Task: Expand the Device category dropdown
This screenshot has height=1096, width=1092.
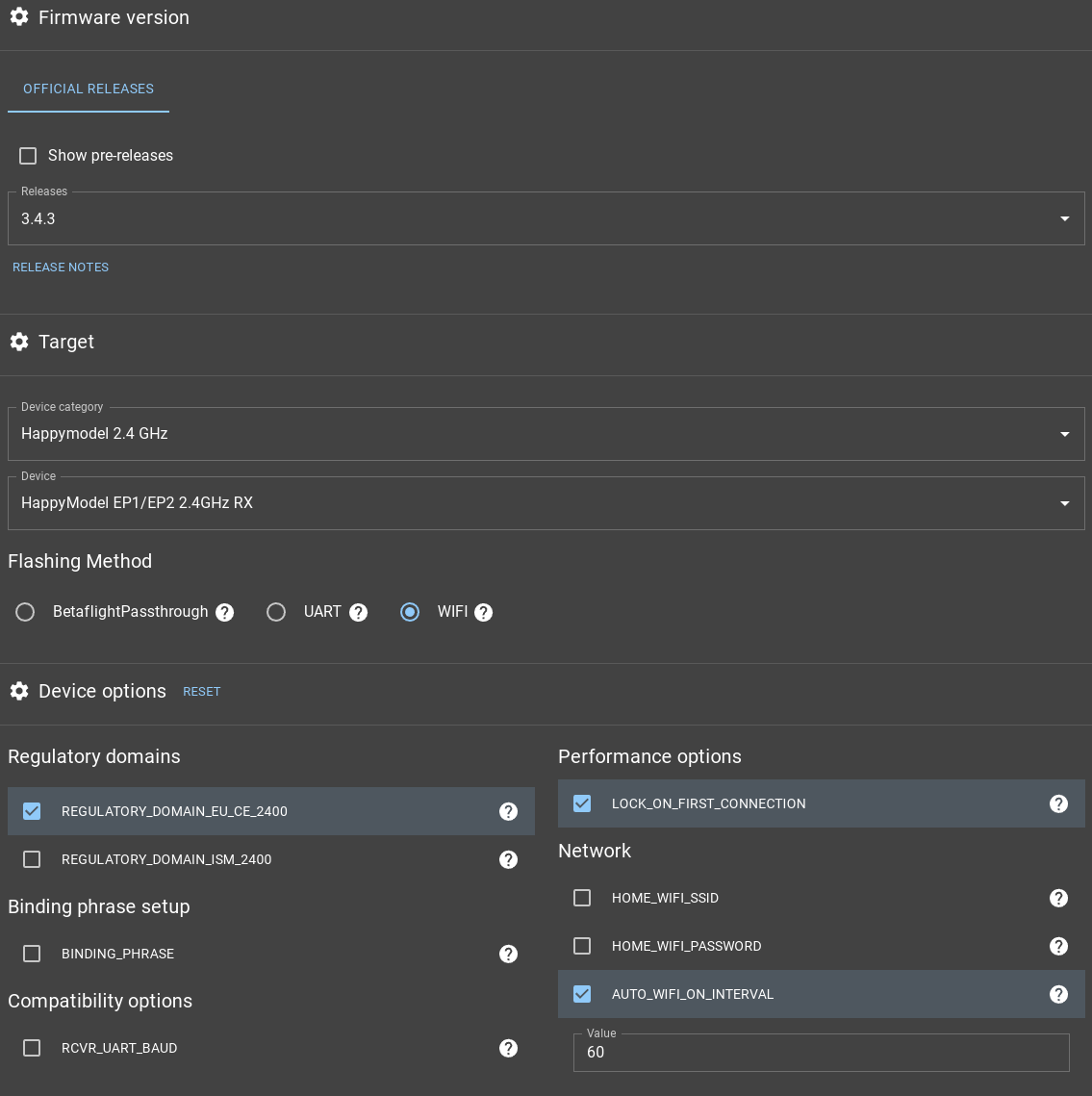Action: tap(546, 434)
